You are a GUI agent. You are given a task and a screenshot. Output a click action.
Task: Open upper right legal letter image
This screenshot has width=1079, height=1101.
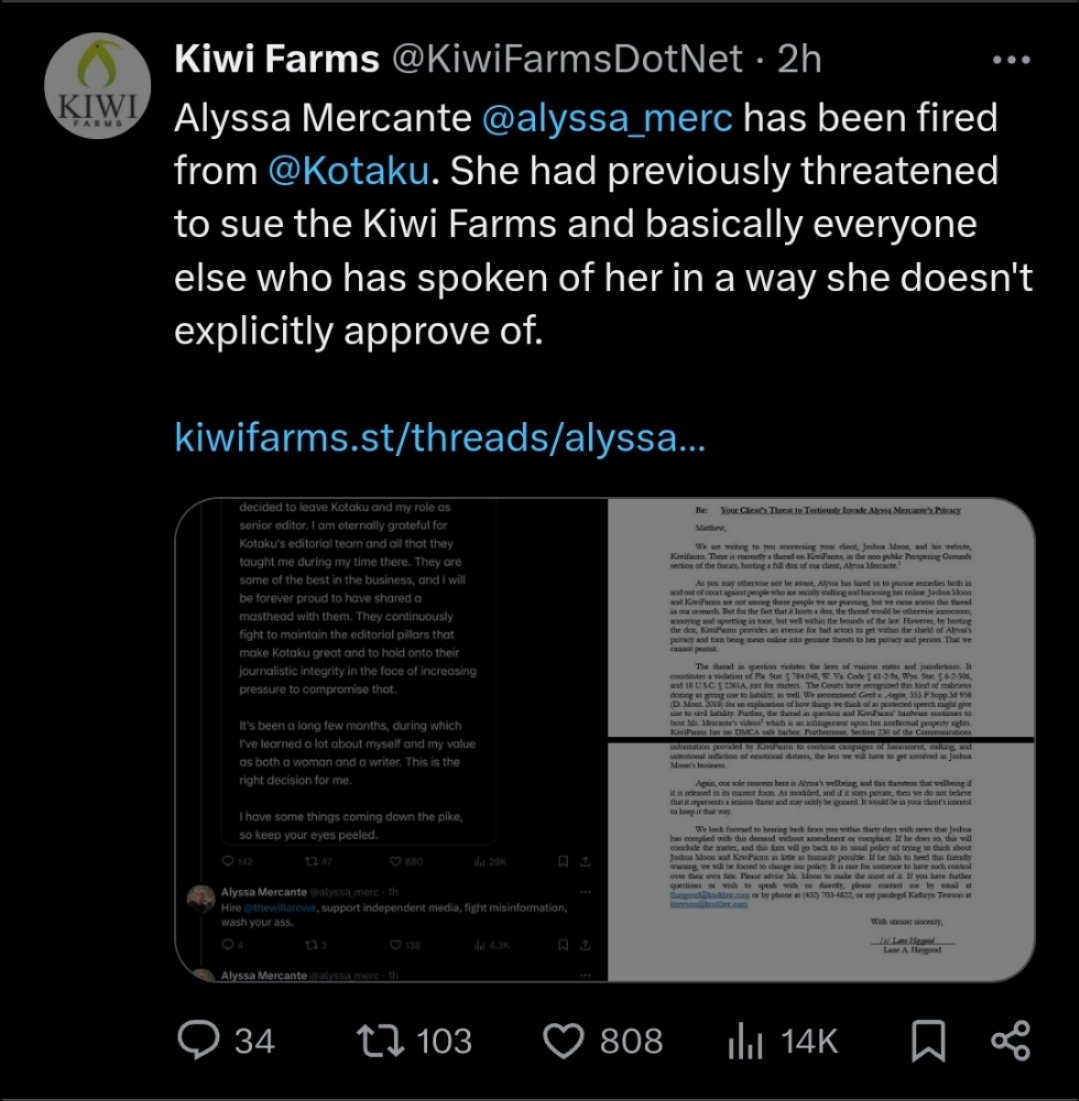pyautogui.click(x=821, y=618)
